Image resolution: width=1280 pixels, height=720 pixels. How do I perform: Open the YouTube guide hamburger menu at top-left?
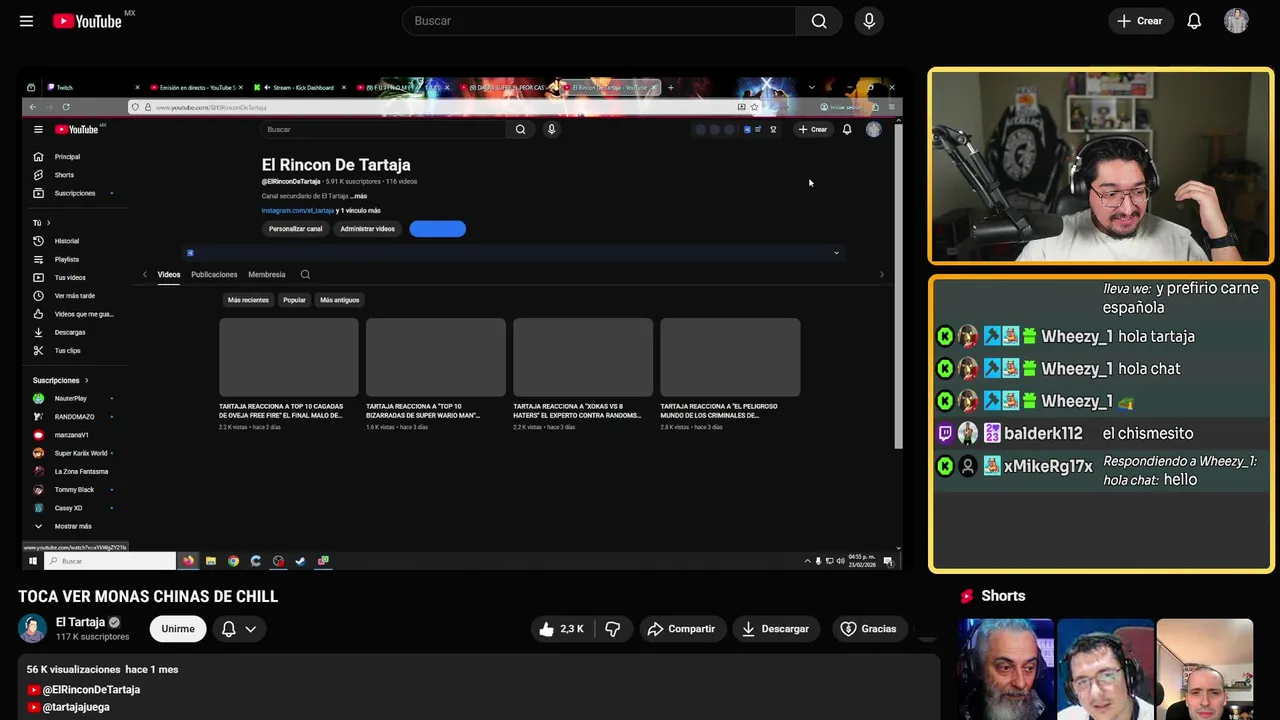(x=26, y=21)
